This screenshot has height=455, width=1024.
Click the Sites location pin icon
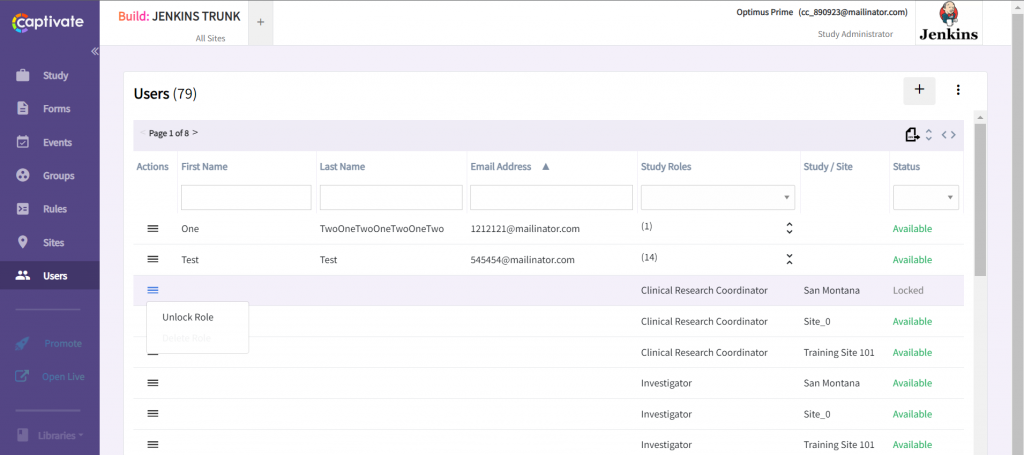(22, 242)
